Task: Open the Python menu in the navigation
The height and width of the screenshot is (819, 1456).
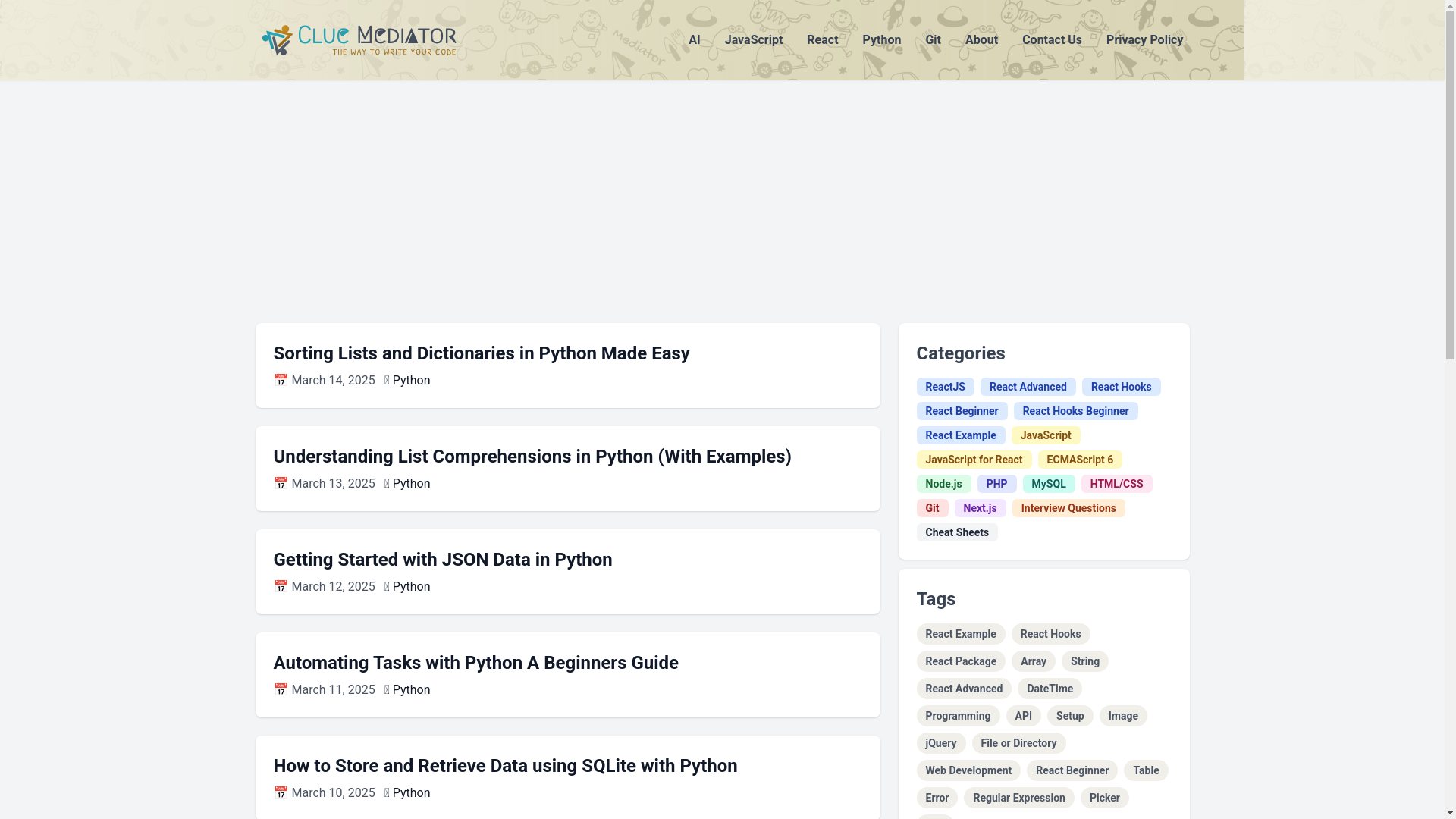Action: [x=881, y=40]
